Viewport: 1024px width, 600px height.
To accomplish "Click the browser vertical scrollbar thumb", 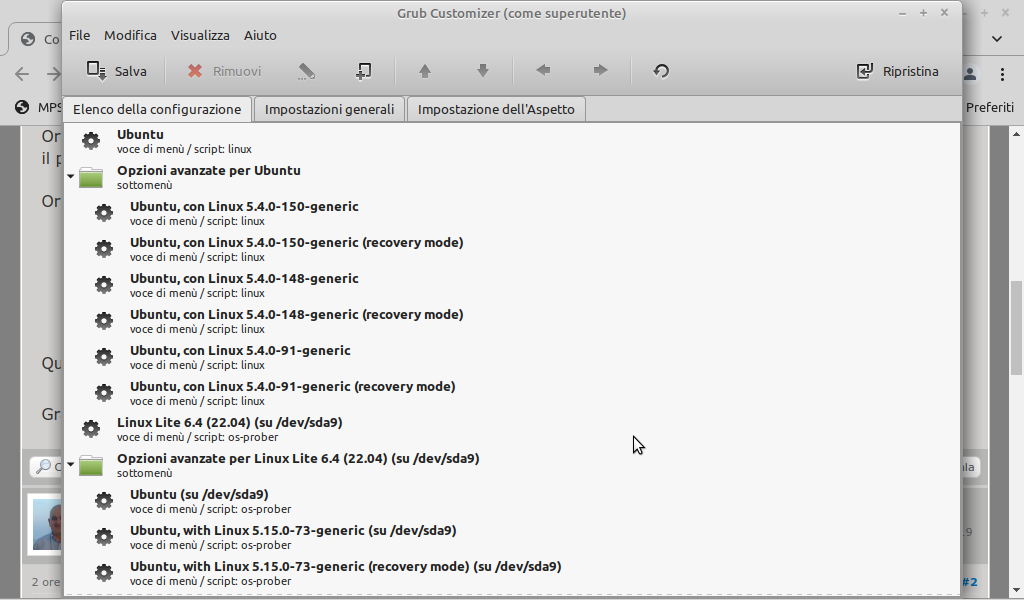I will tap(1016, 327).
